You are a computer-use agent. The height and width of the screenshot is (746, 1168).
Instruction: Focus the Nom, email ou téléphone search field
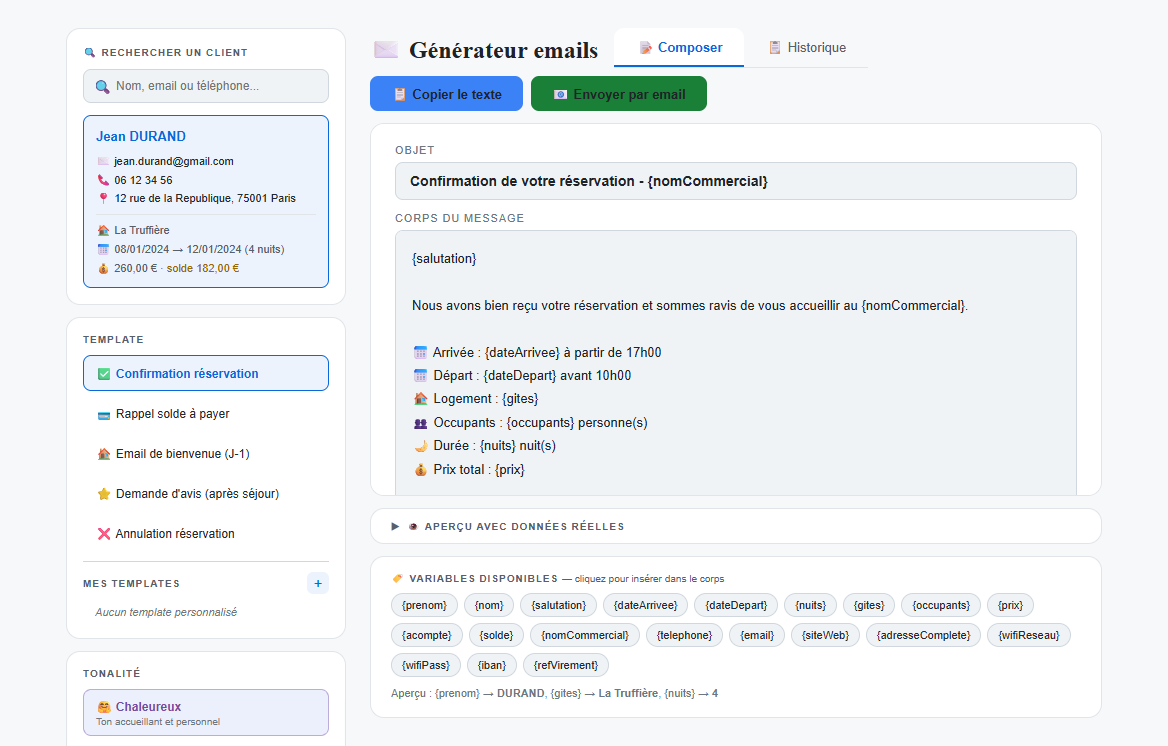[x=206, y=86]
